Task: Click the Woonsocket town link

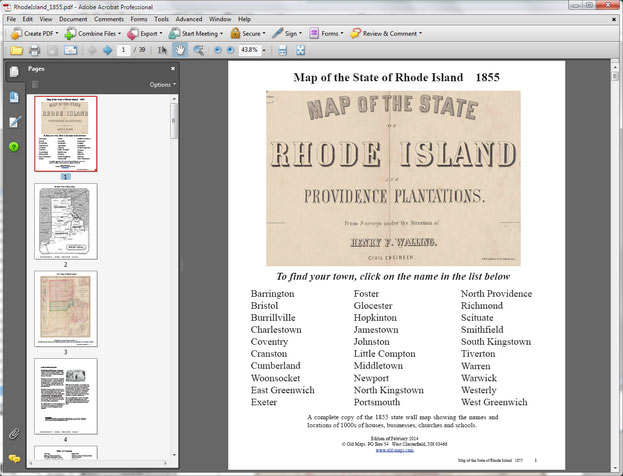Action: [275, 378]
